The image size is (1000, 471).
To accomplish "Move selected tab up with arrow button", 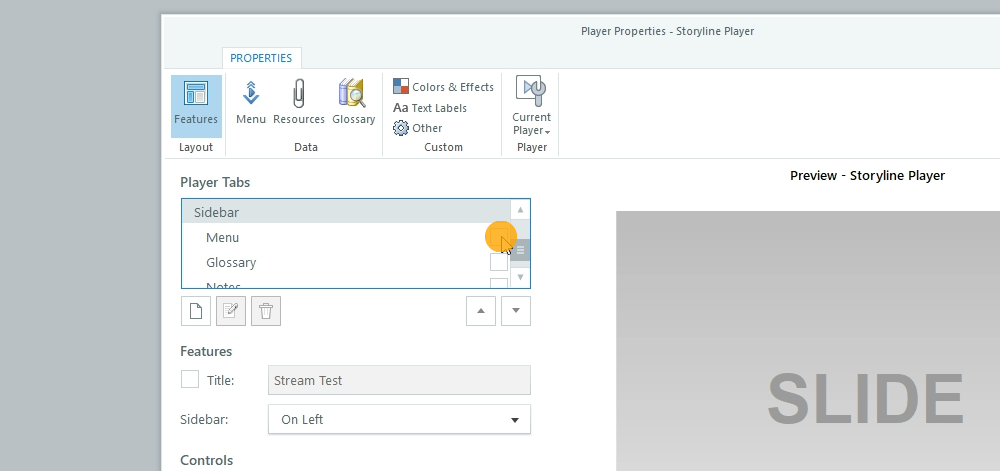I will (481, 311).
